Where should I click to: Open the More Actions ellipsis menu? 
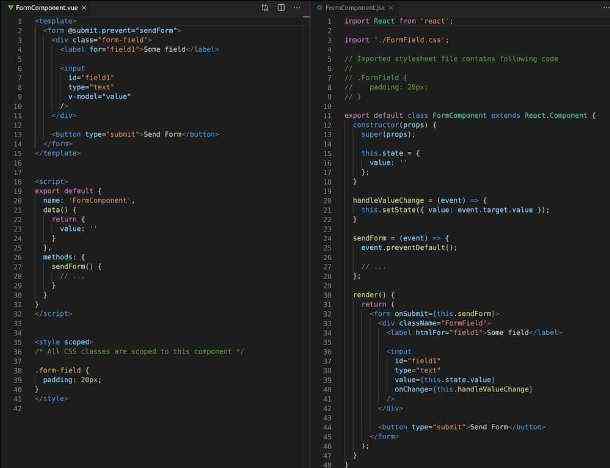[x=297, y=7]
